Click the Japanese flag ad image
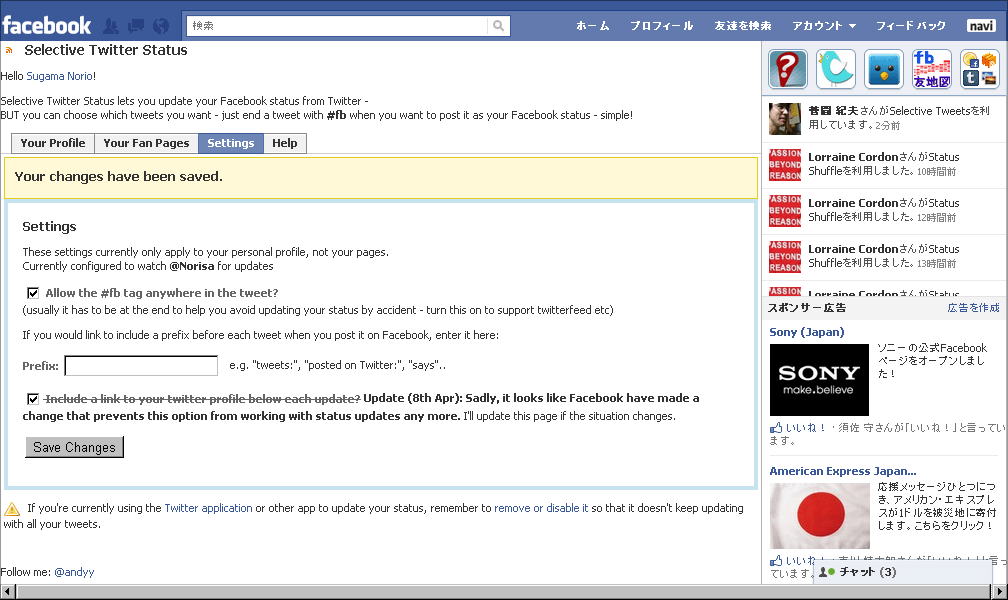This screenshot has height=600, width=1008. [819, 516]
